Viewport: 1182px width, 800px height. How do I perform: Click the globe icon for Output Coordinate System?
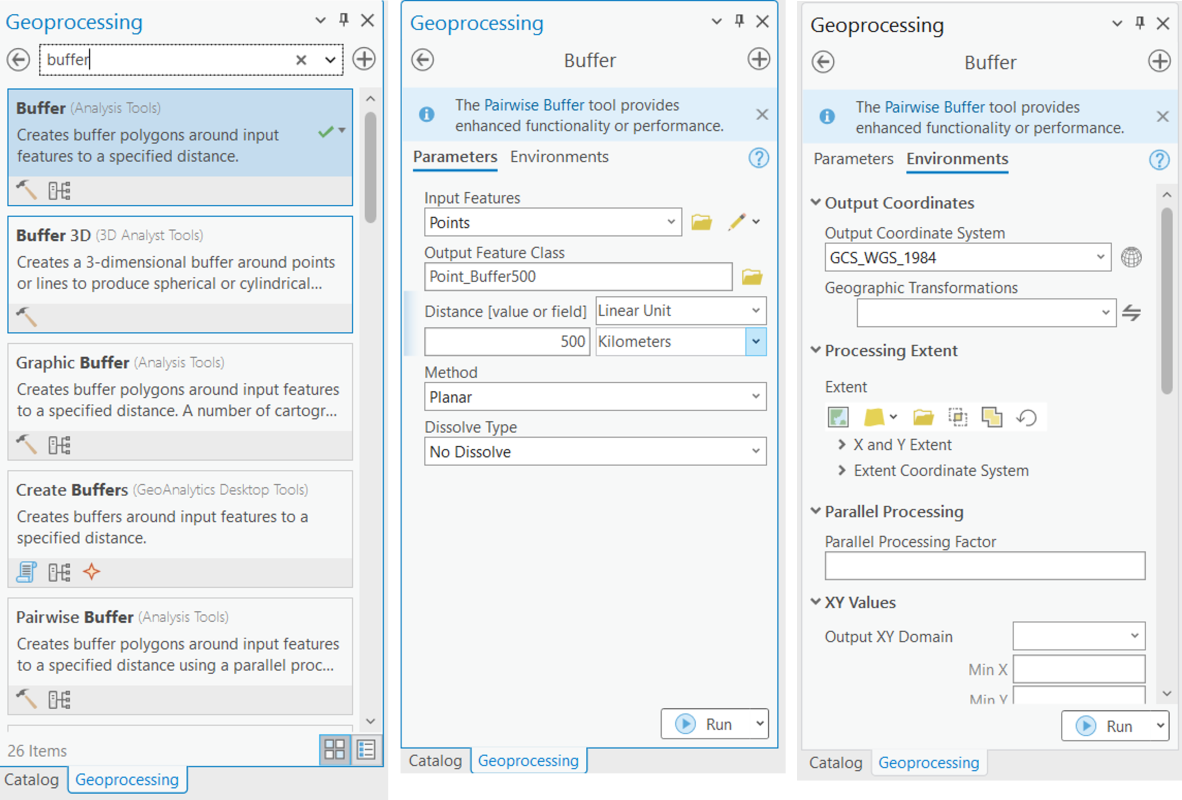pyautogui.click(x=1131, y=257)
